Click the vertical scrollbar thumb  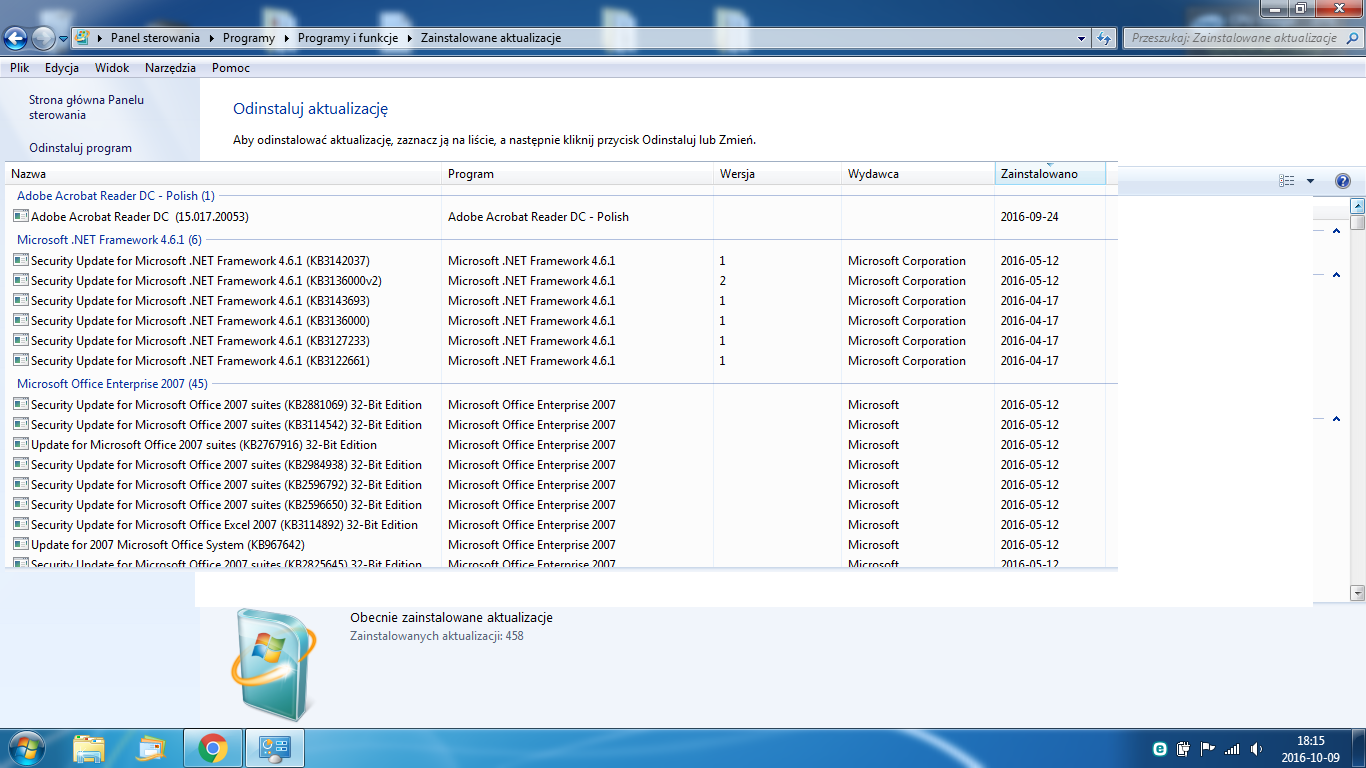click(1357, 223)
